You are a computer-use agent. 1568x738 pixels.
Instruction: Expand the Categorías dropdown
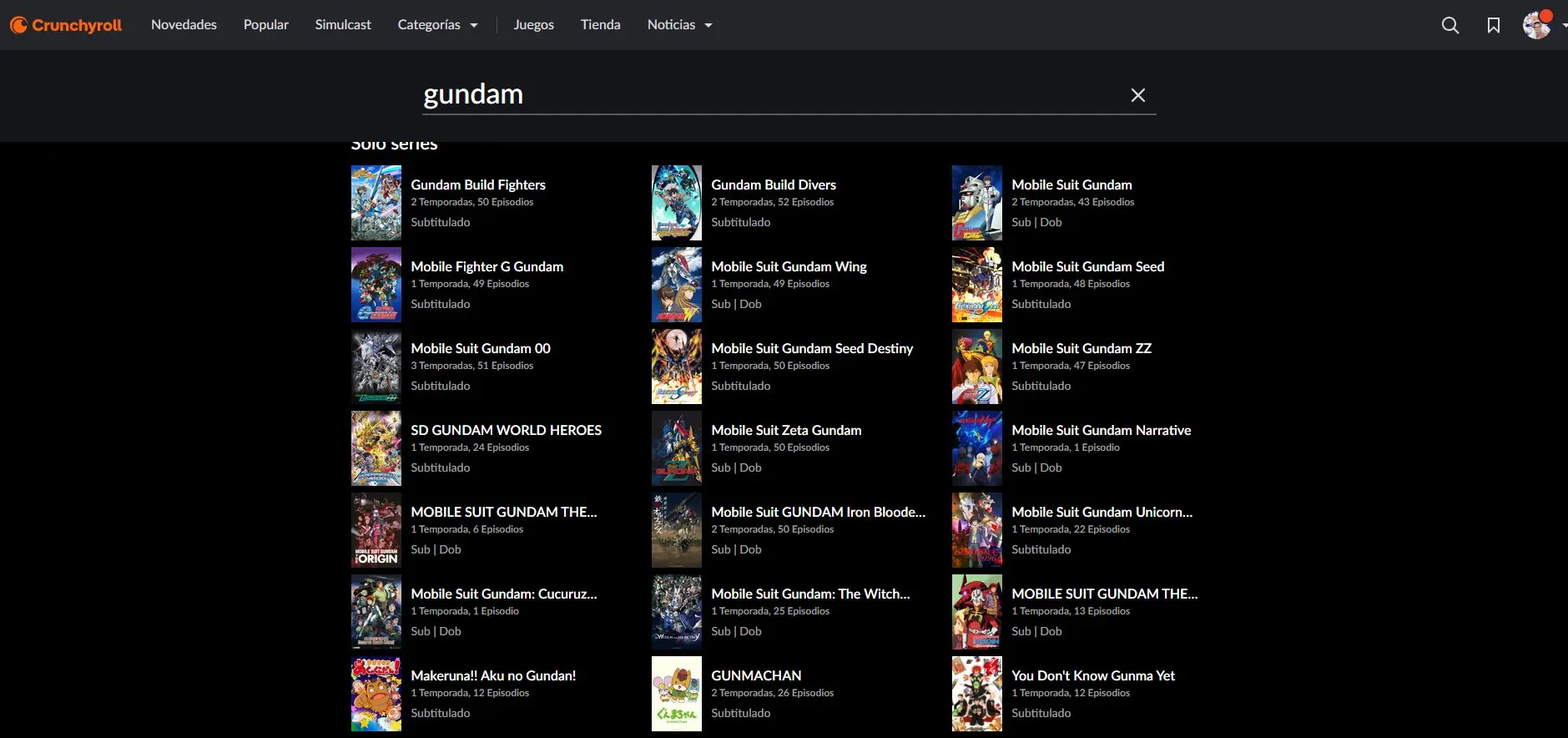pyautogui.click(x=438, y=25)
